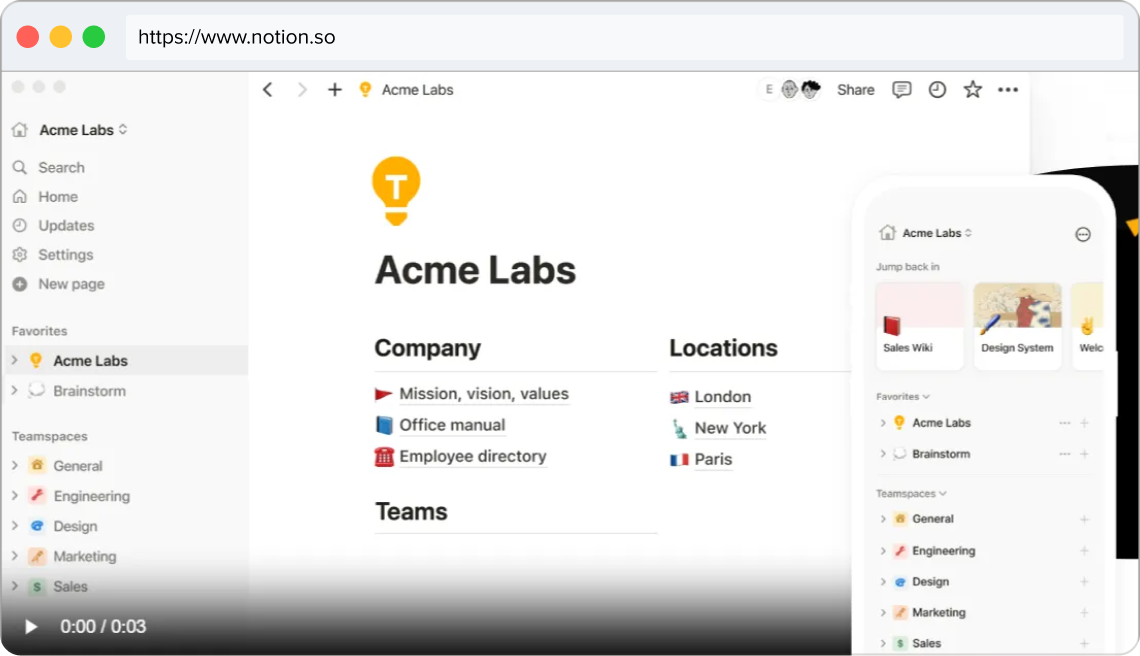Open the mobile panel's circled dots menu
The height and width of the screenshot is (656, 1140).
[1083, 234]
